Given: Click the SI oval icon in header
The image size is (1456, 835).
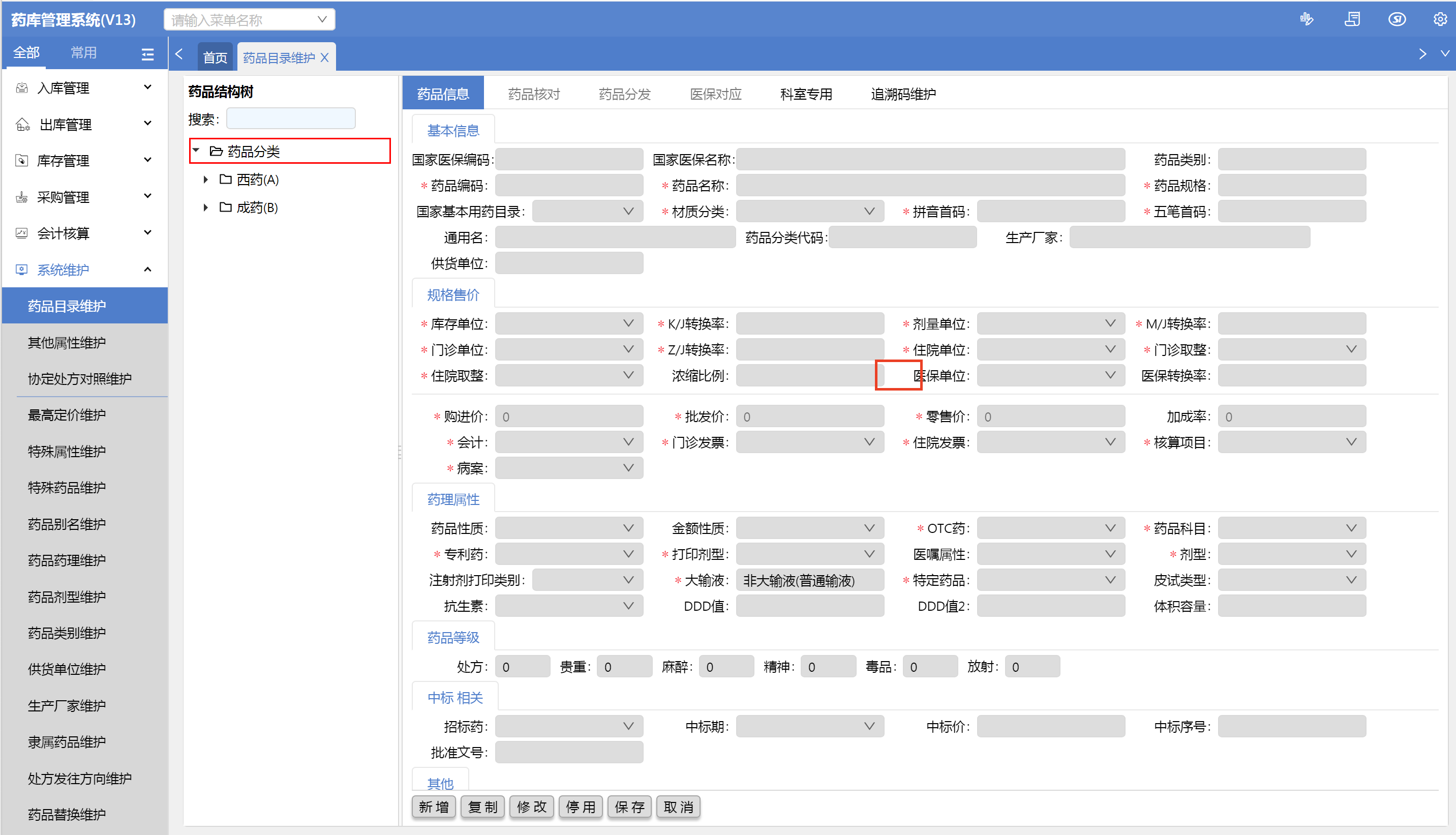Looking at the screenshot, I should (x=1397, y=19).
